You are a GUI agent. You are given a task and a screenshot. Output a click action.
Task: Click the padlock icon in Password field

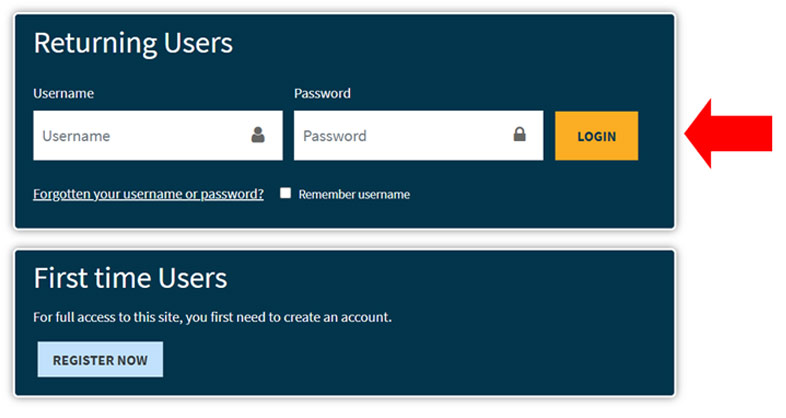coord(519,135)
